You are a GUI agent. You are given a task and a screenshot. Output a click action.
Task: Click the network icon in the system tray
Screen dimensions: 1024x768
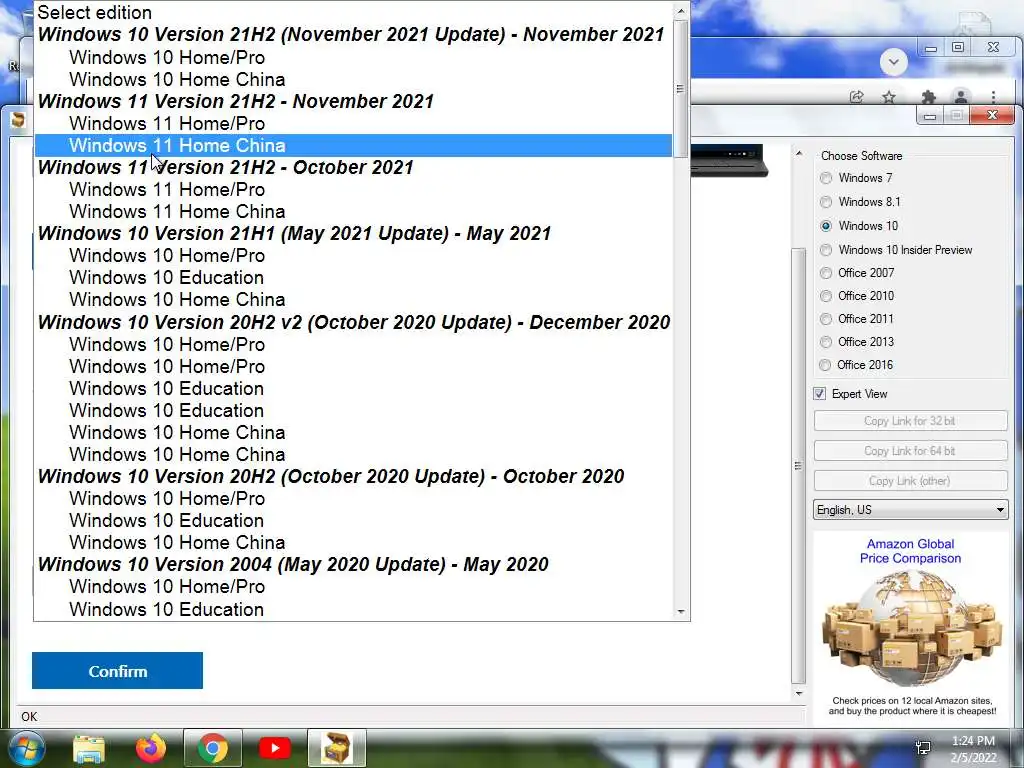[923, 747]
